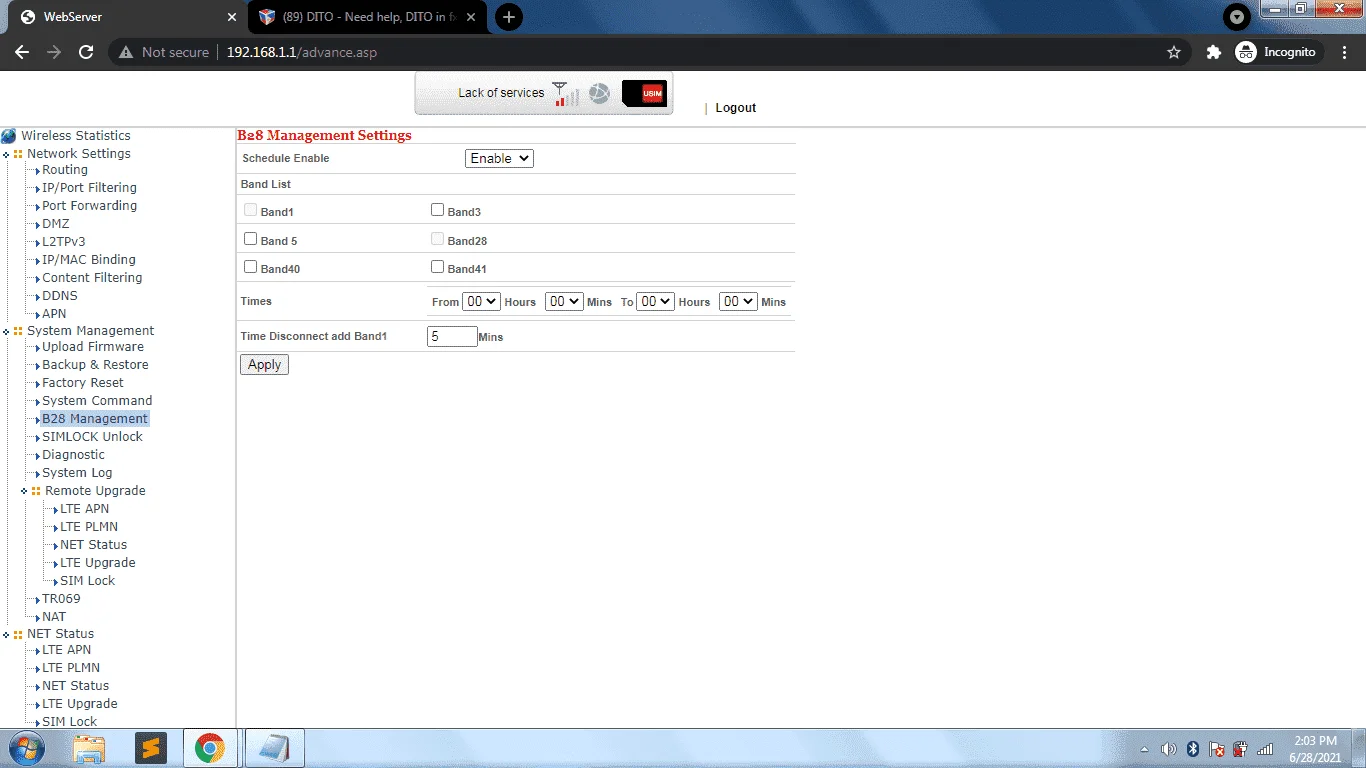Click the Apply button
This screenshot has height=768, width=1366.
[x=264, y=365]
